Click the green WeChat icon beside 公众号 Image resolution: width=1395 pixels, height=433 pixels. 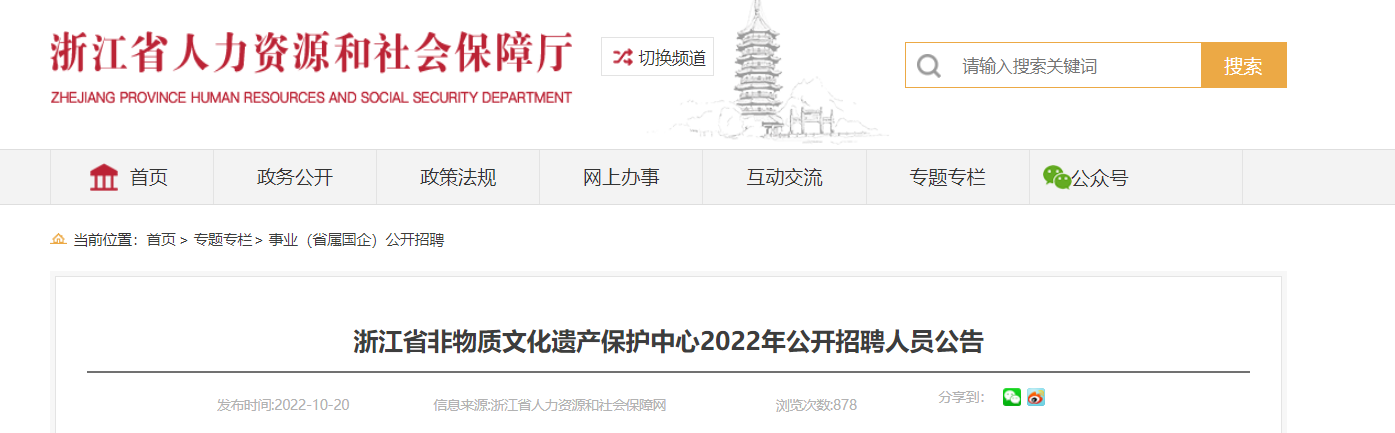(1057, 177)
